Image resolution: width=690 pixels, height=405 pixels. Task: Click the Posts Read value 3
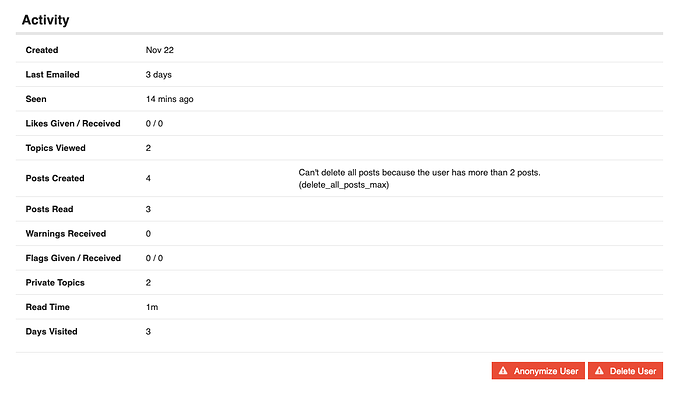pyautogui.click(x=148, y=209)
